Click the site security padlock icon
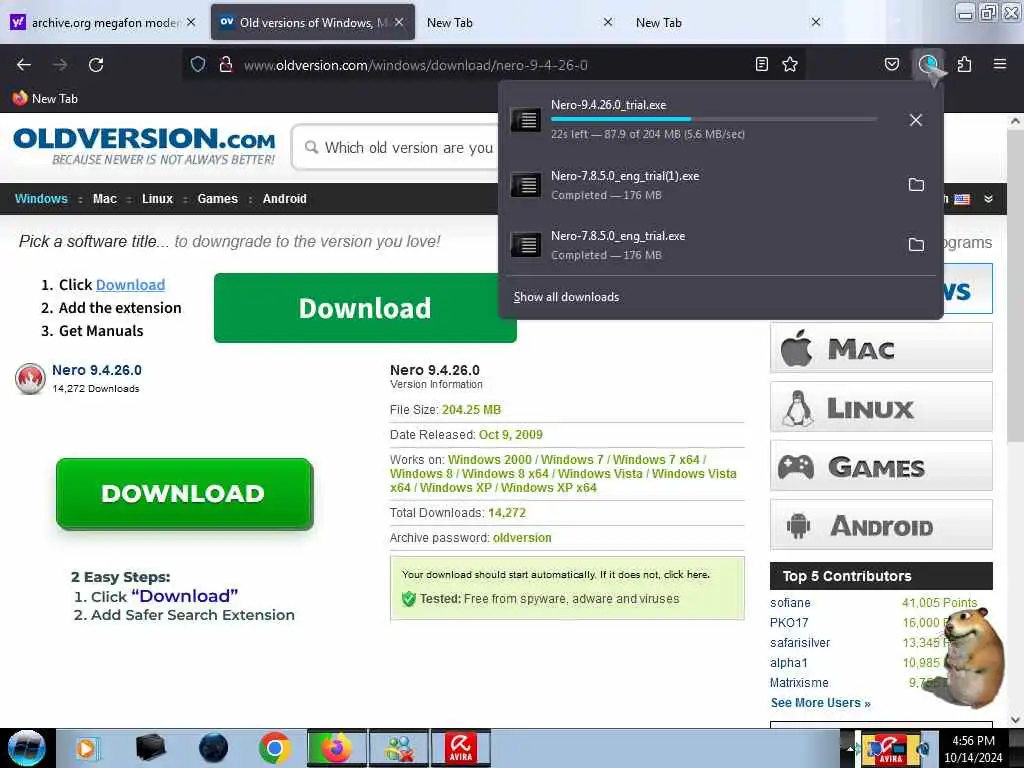The height and width of the screenshot is (768, 1024). point(226,65)
